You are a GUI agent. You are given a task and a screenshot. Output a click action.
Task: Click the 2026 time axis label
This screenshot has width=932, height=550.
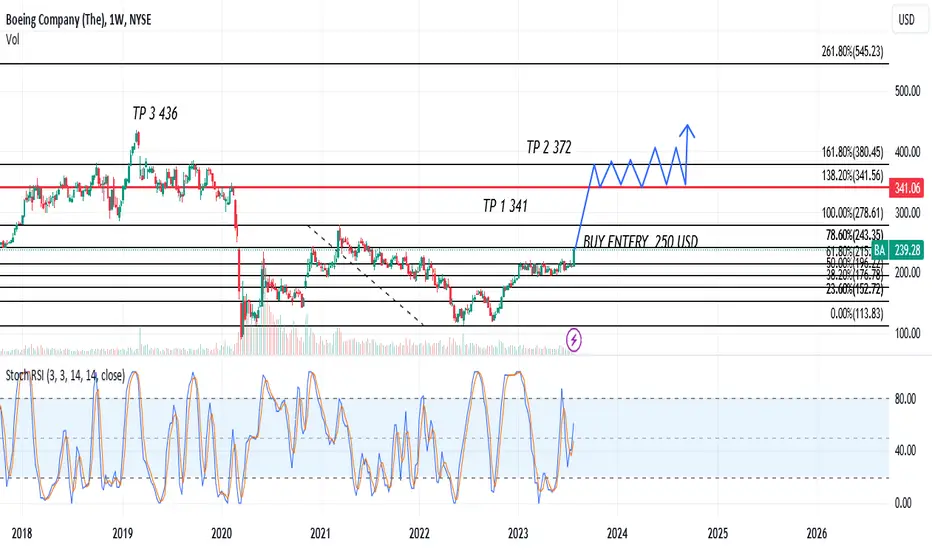pyautogui.click(x=817, y=533)
